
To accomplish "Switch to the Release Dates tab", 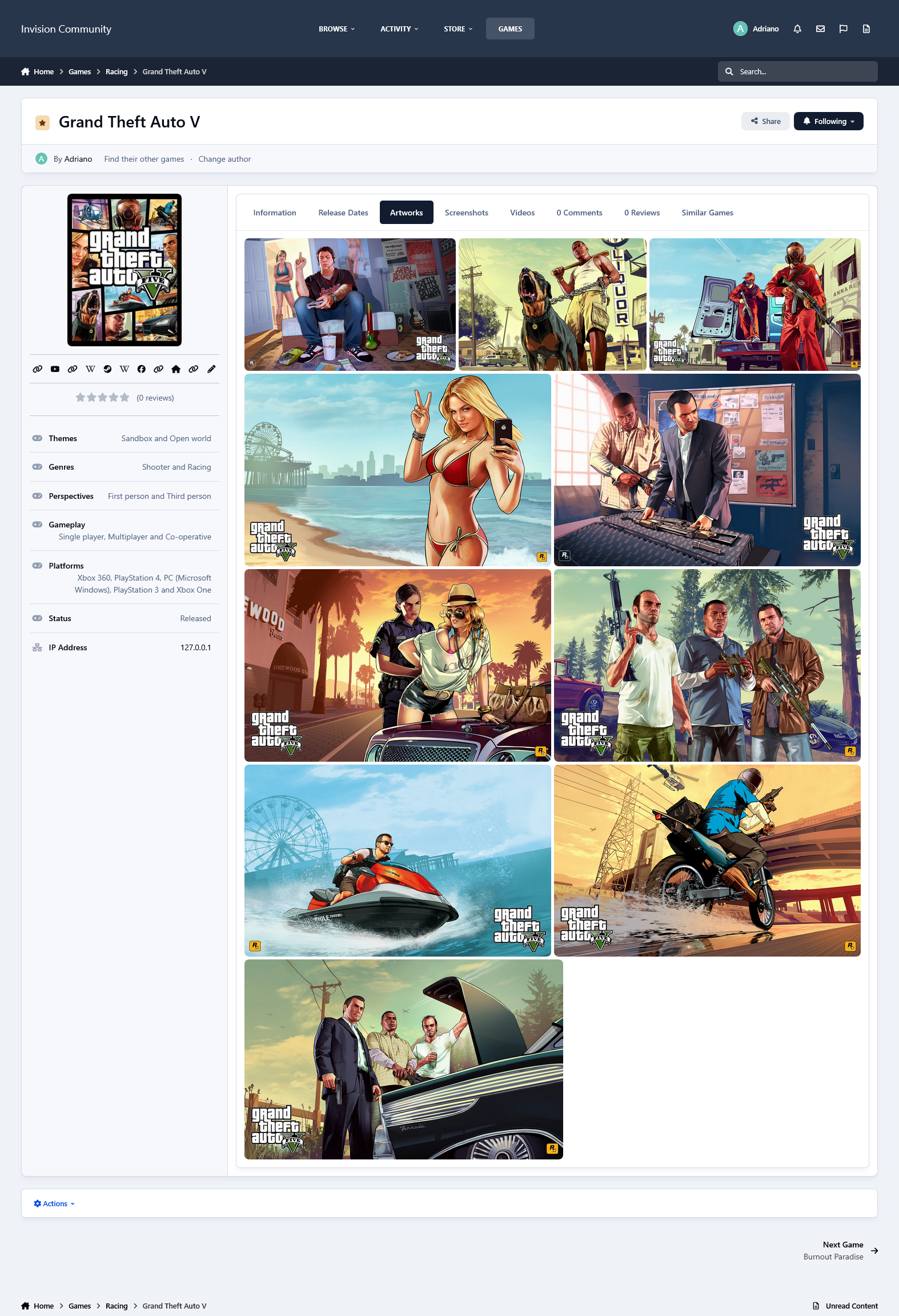I will (343, 213).
